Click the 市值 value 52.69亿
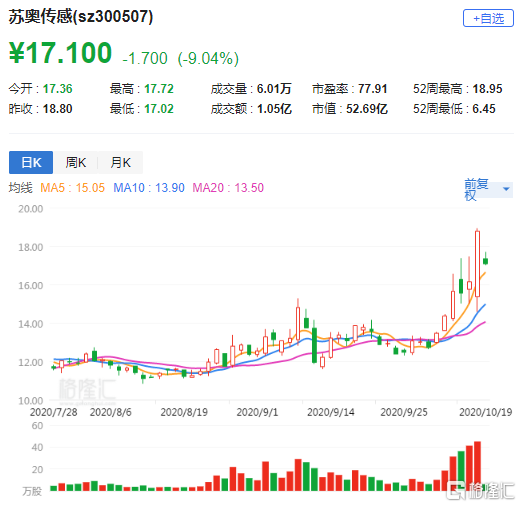The height and width of the screenshot is (507, 521). [367, 109]
